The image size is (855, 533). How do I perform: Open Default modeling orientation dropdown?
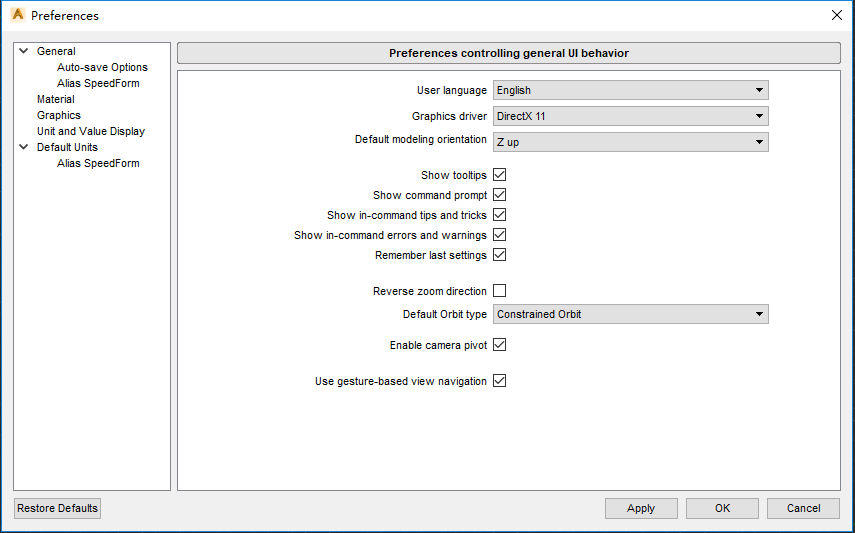click(631, 142)
